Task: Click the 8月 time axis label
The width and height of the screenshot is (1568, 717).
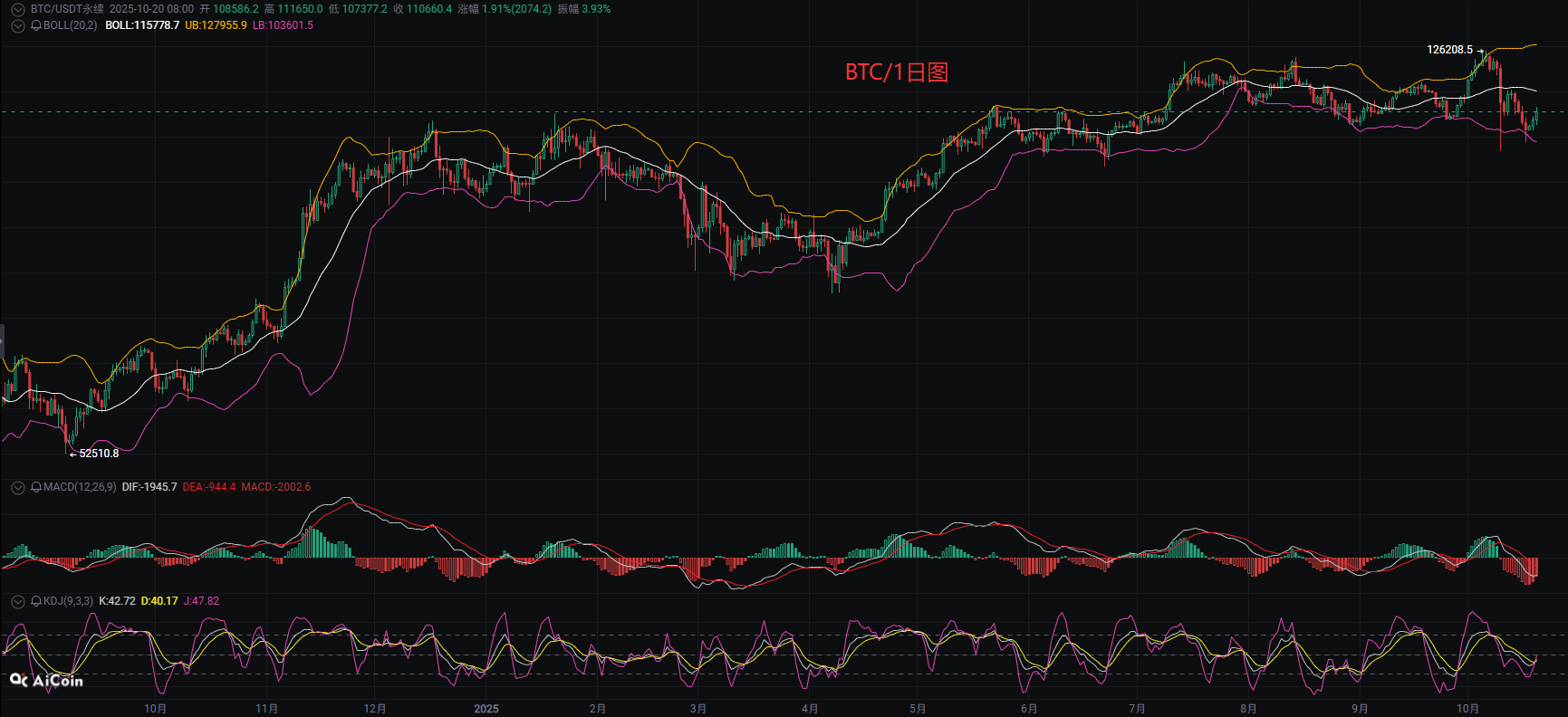Action: (x=1248, y=709)
